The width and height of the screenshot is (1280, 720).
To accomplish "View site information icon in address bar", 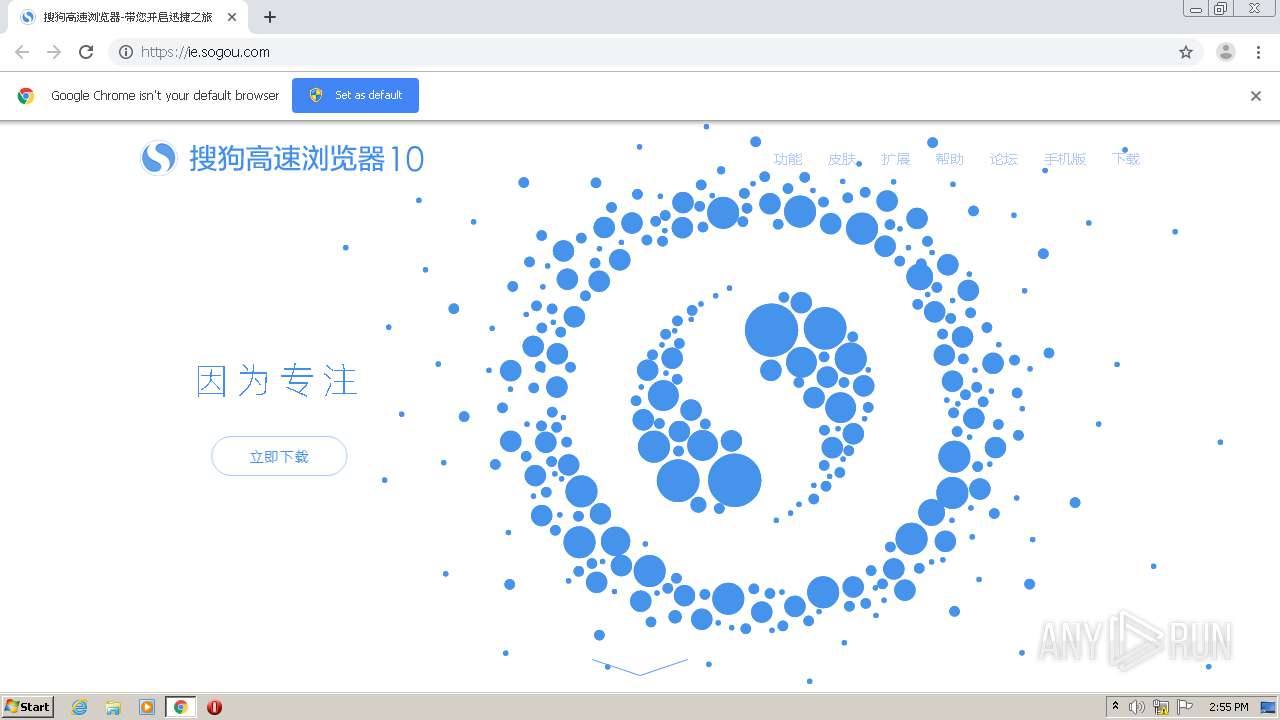I will point(125,52).
